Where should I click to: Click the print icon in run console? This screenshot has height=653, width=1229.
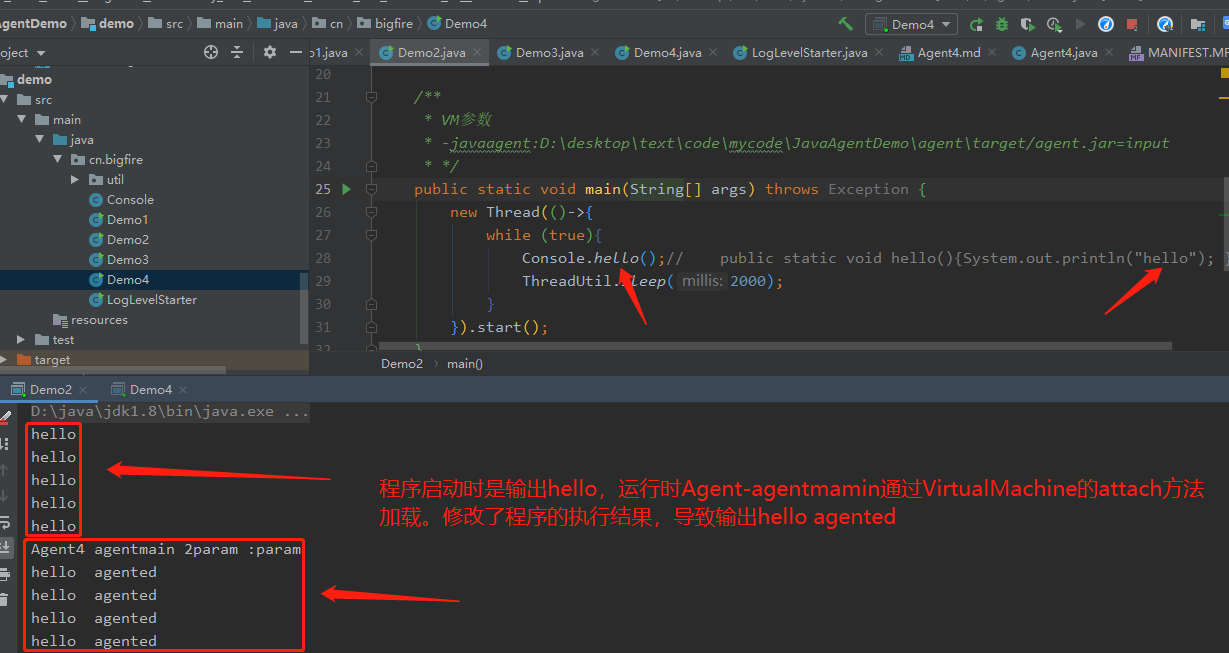point(5,574)
